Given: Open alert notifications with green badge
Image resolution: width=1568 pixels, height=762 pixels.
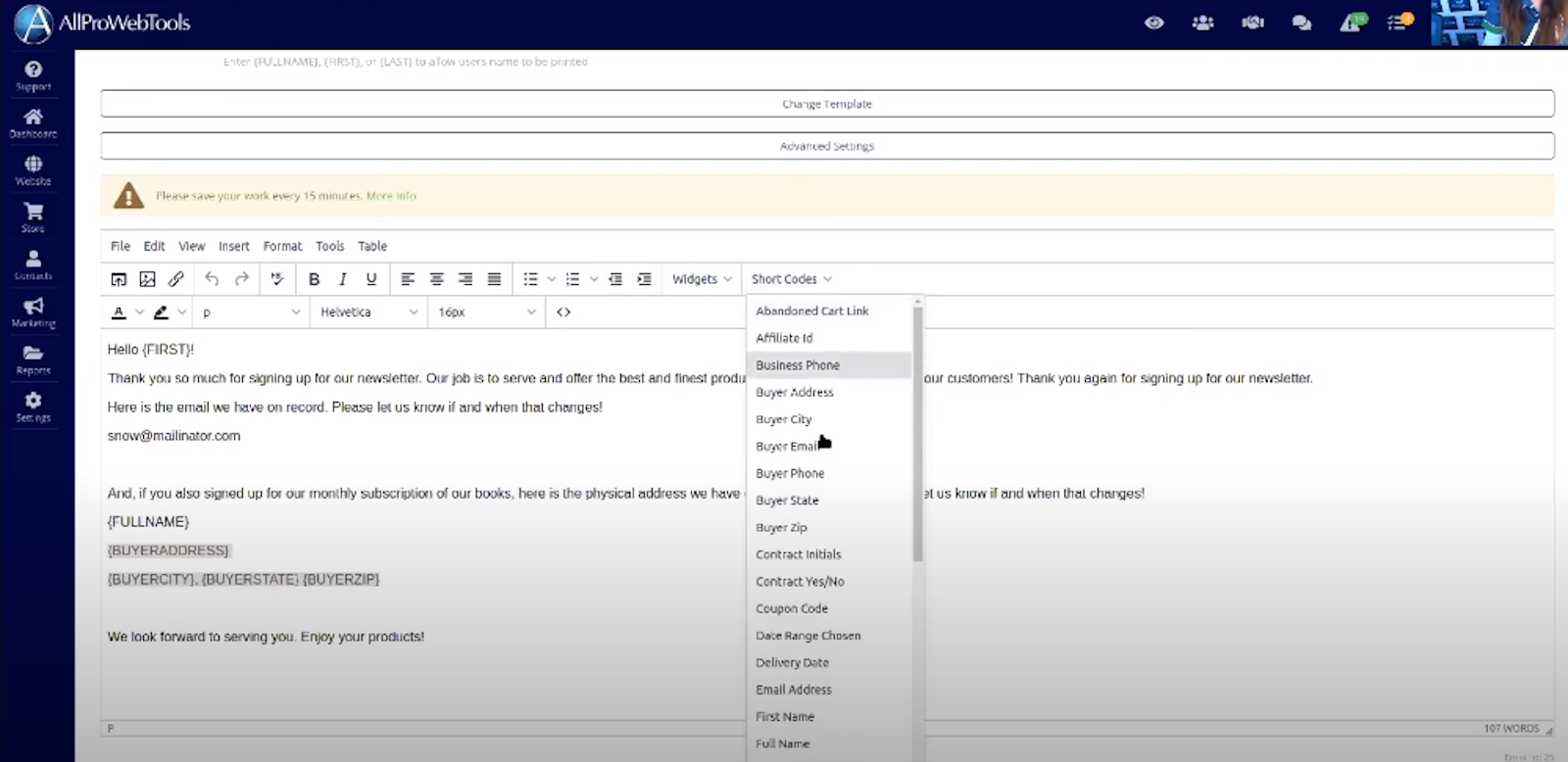Looking at the screenshot, I should coord(1352,23).
